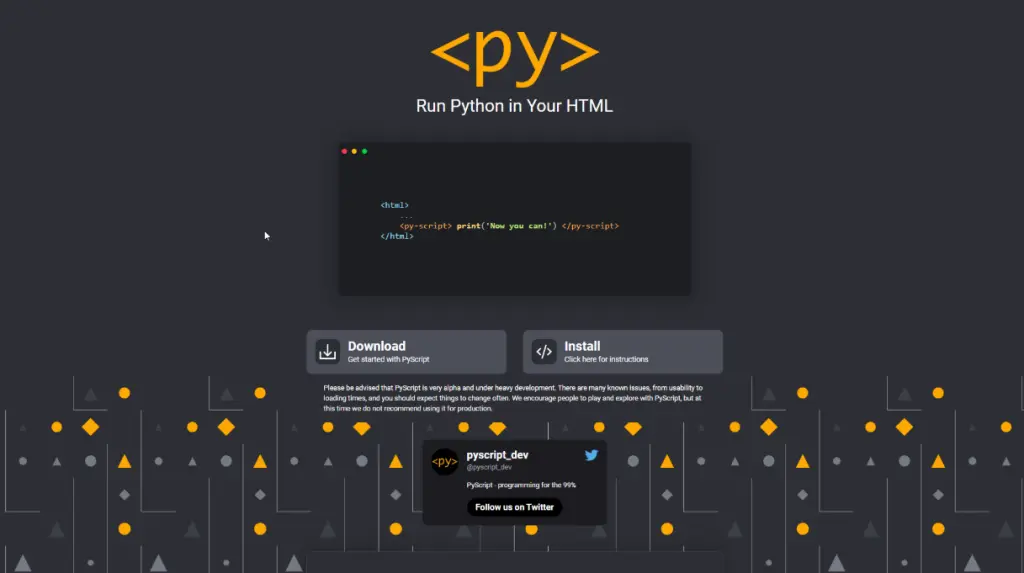
Task: Click the py-script print code line
Action: click(509, 226)
